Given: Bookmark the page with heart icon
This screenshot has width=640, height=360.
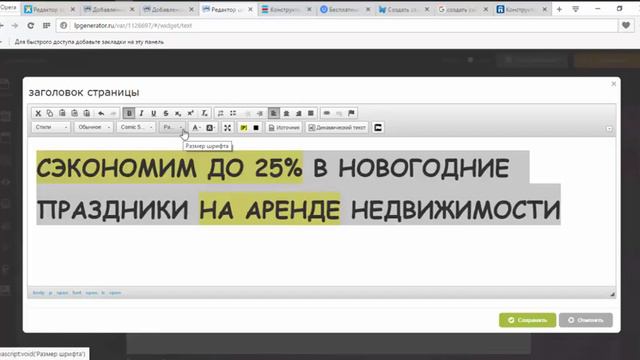Looking at the screenshot, I should (x=626, y=25).
